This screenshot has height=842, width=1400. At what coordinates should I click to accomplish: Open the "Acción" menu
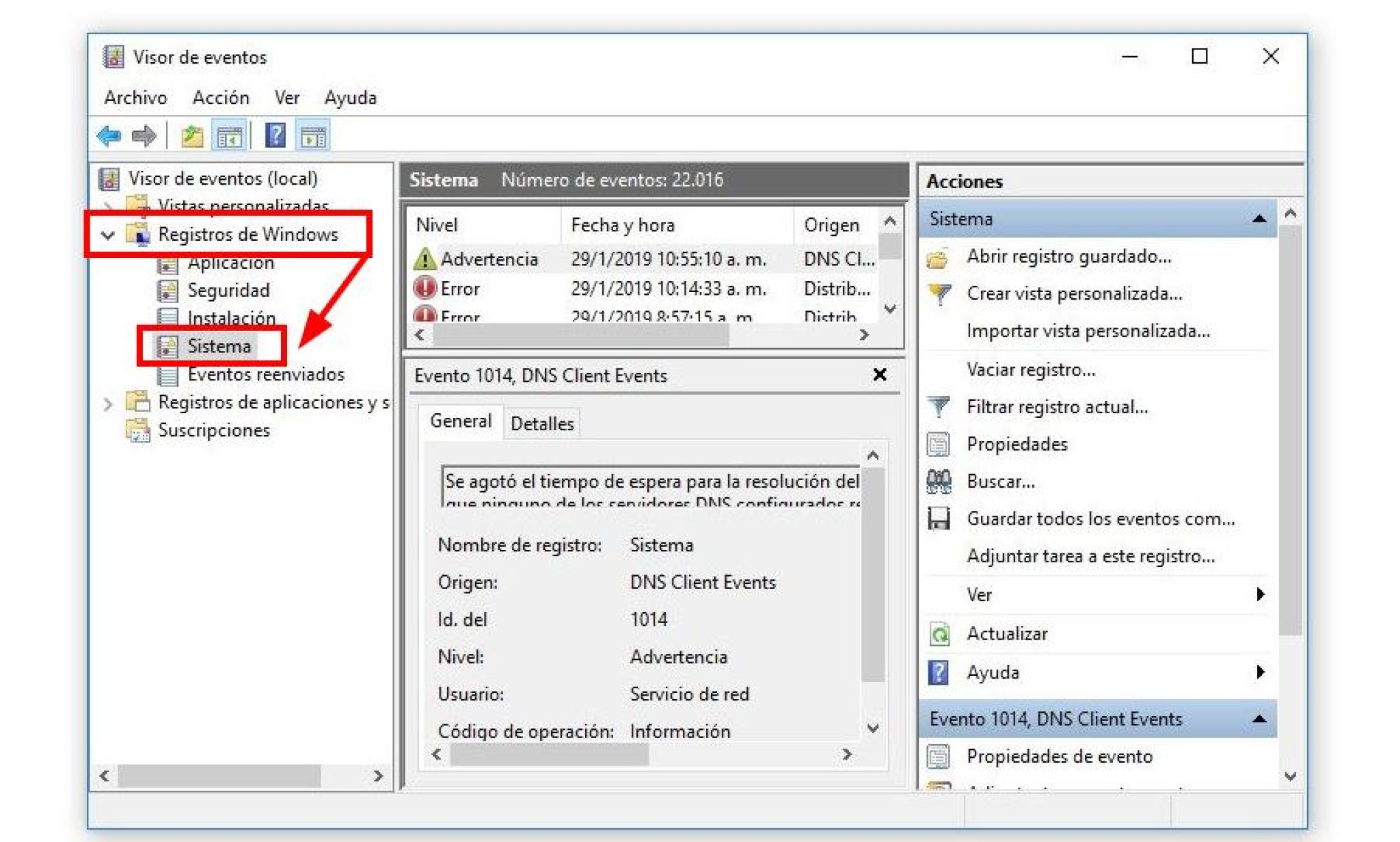[x=220, y=97]
